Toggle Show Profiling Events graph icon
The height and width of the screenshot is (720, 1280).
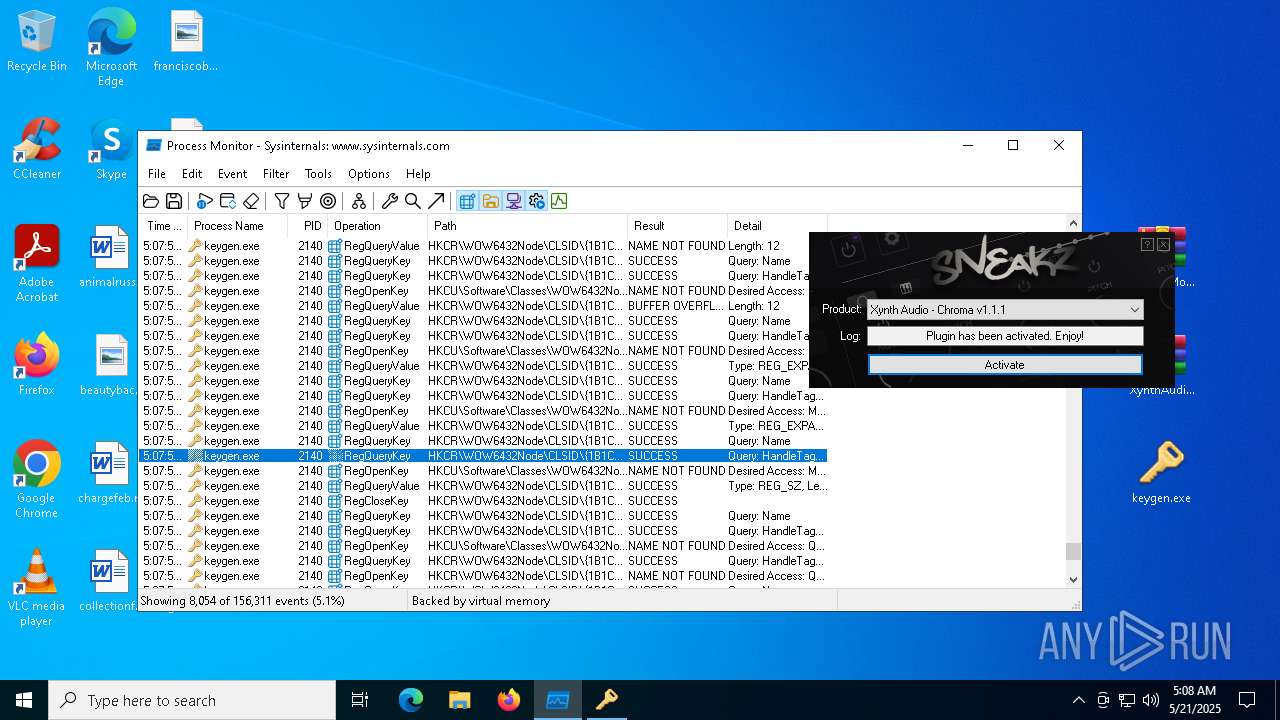point(559,201)
